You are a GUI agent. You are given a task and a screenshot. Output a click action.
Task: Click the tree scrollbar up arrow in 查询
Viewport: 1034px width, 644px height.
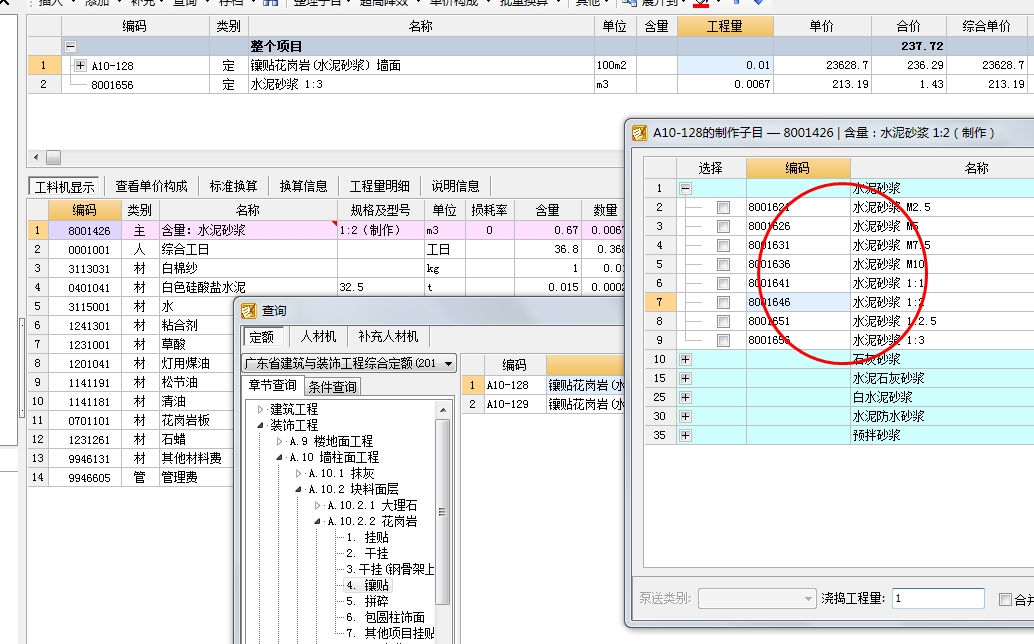coord(443,409)
